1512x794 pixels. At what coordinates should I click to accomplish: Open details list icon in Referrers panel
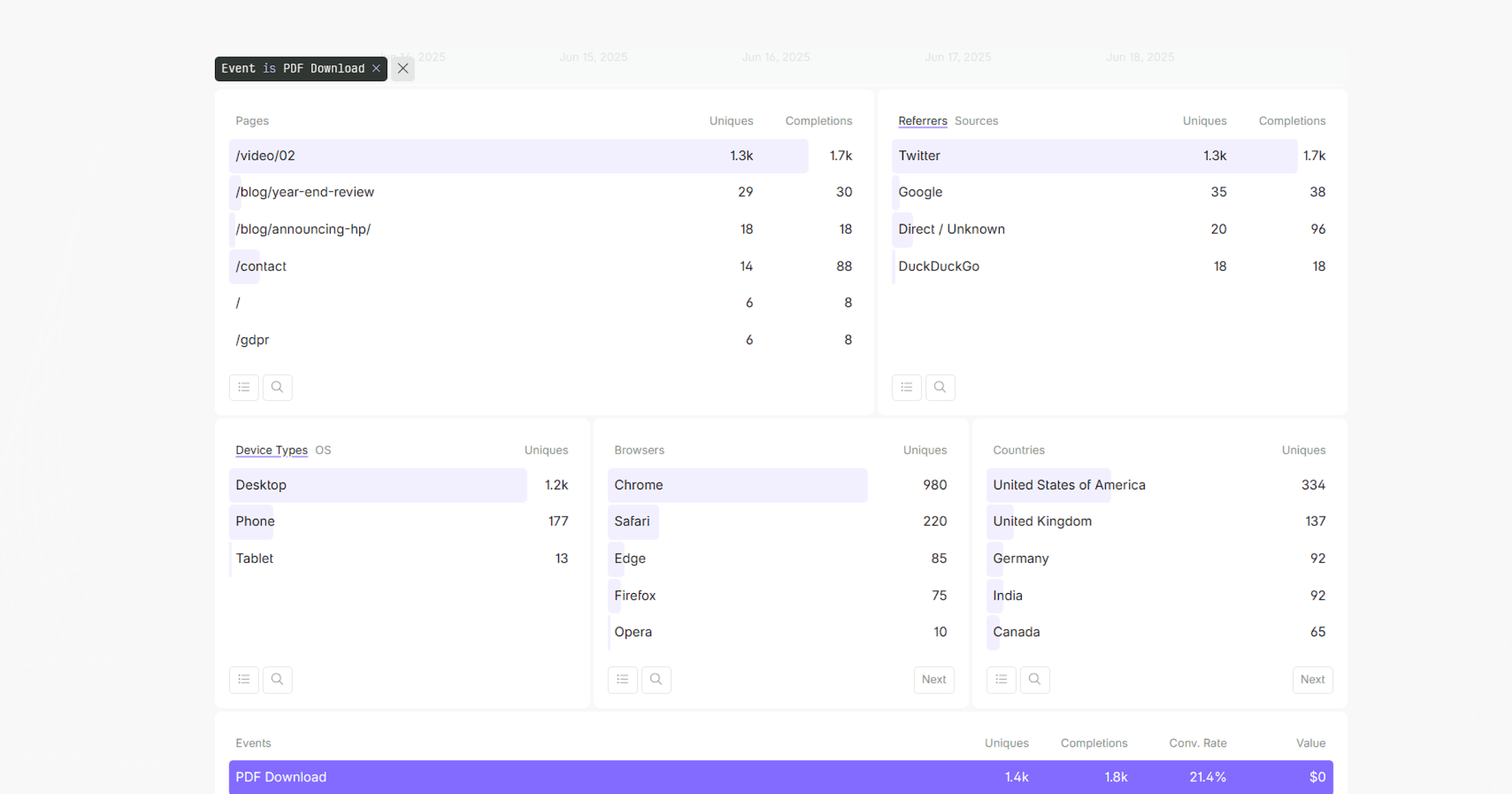point(907,387)
